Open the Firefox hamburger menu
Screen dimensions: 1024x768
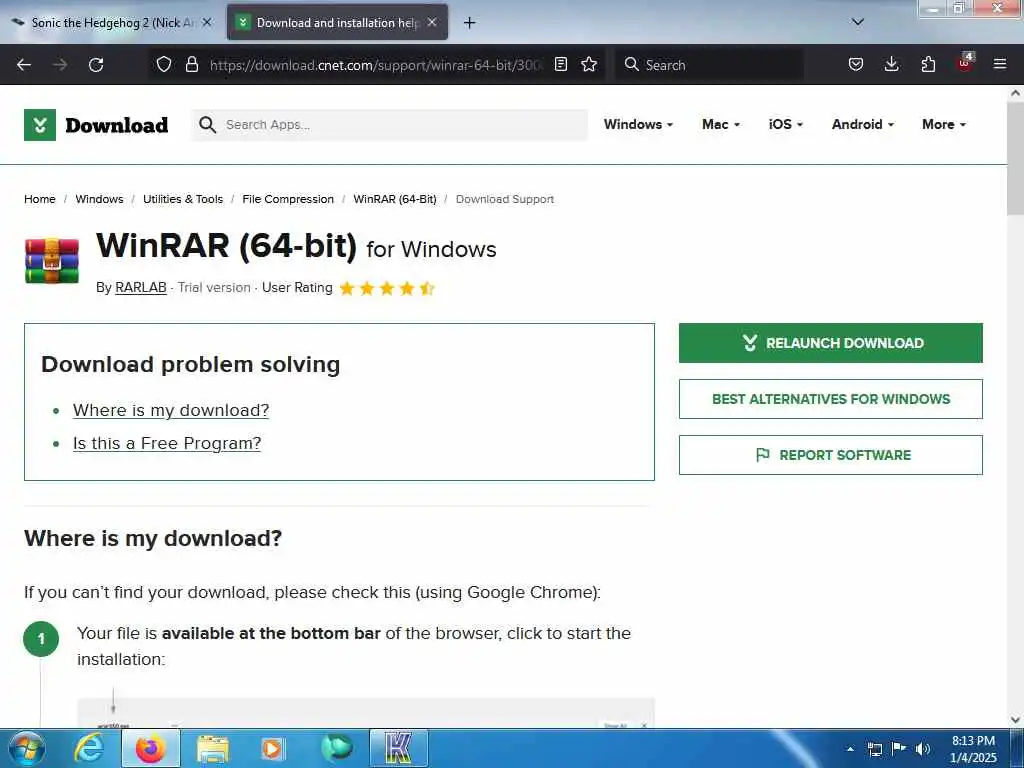pos(1000,64)
